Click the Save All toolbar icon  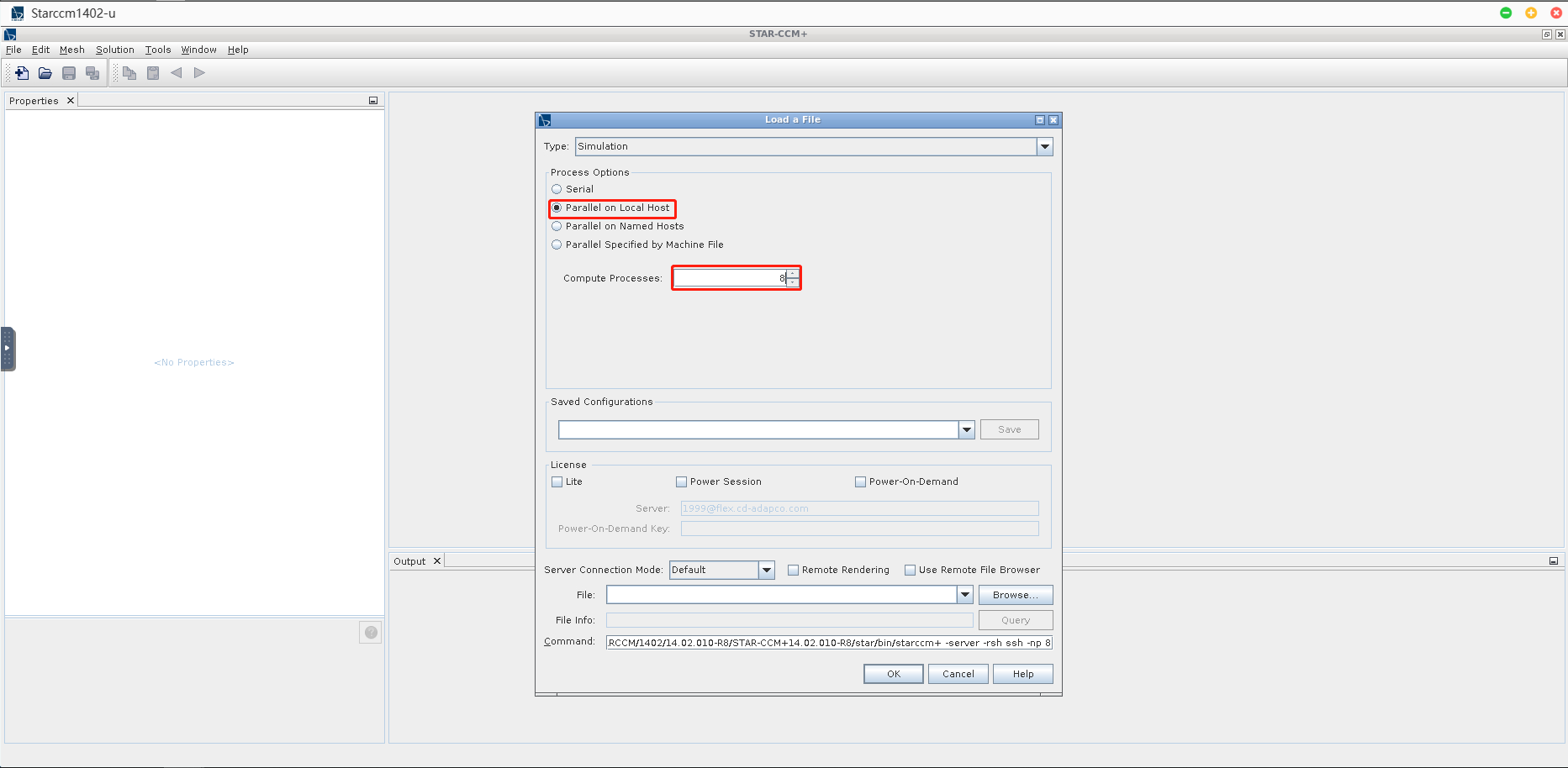click(x=92, y=73)
